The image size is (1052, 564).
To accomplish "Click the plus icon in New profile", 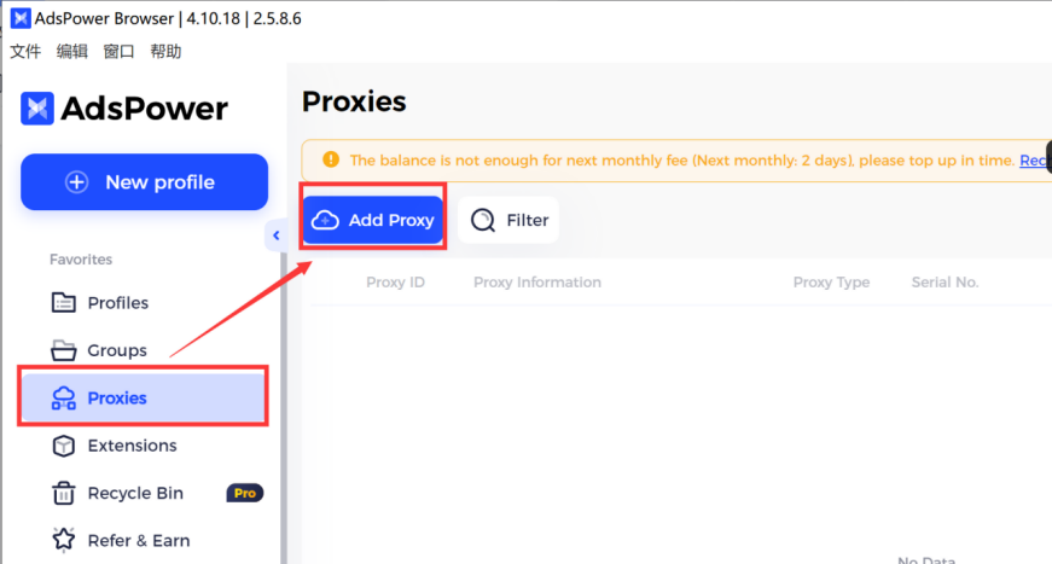I will pyautogui.click(x=76, y=182).
